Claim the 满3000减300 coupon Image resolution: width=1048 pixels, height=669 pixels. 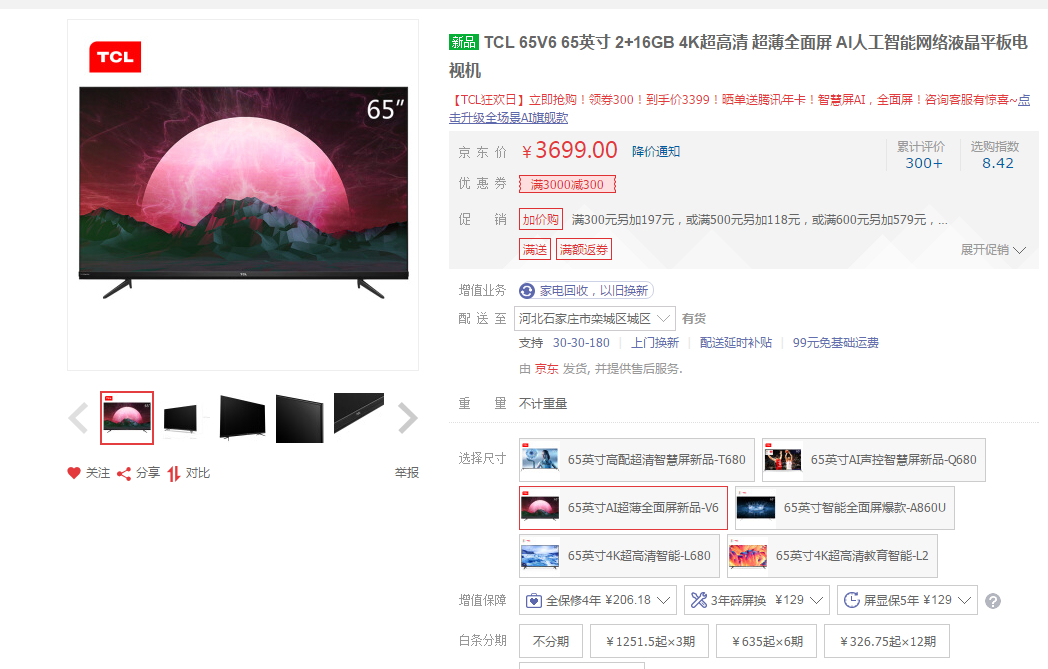pyautogui.click(x=567, y=184)
